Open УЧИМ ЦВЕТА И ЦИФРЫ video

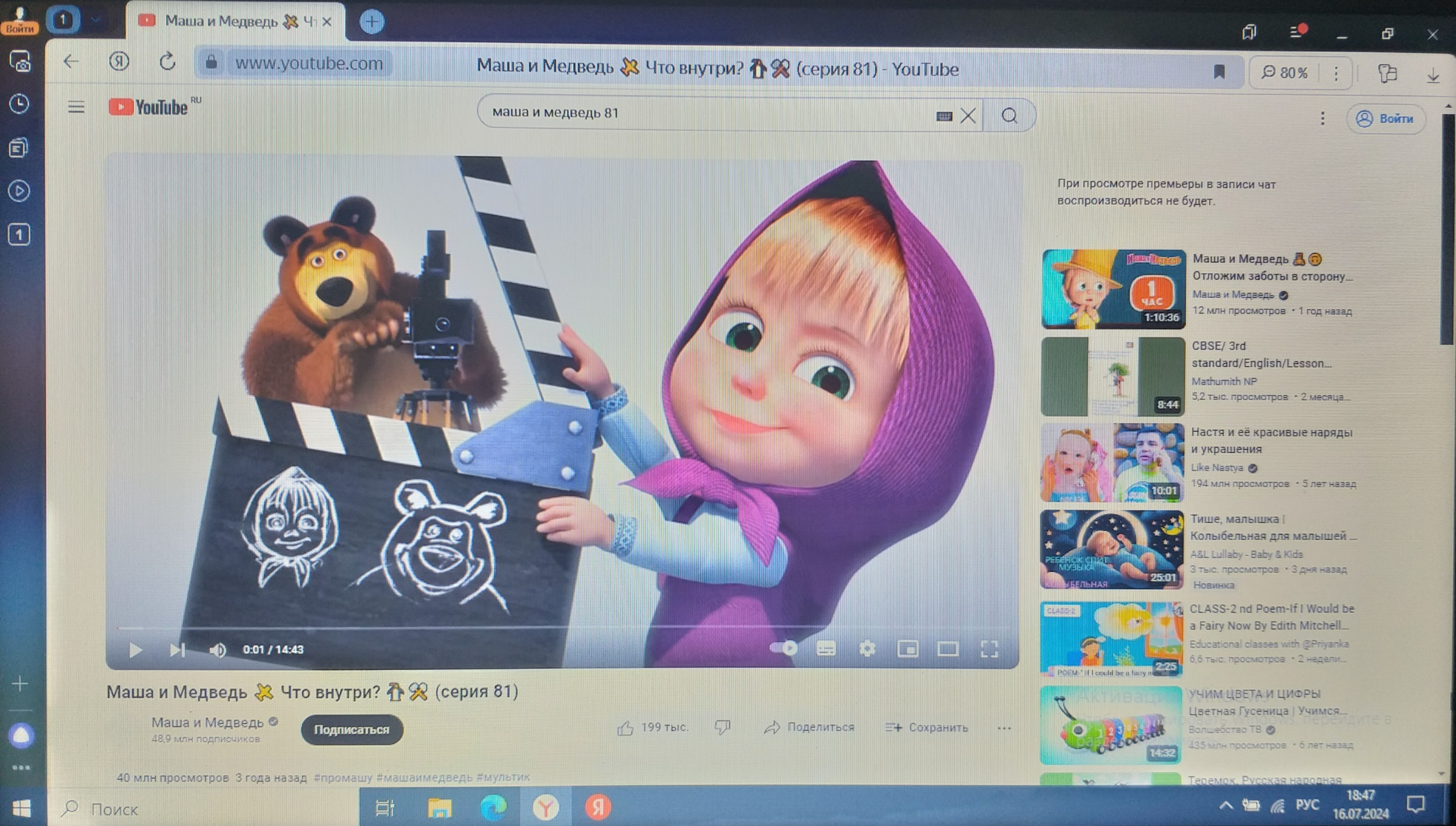[x=1110, y=725]
